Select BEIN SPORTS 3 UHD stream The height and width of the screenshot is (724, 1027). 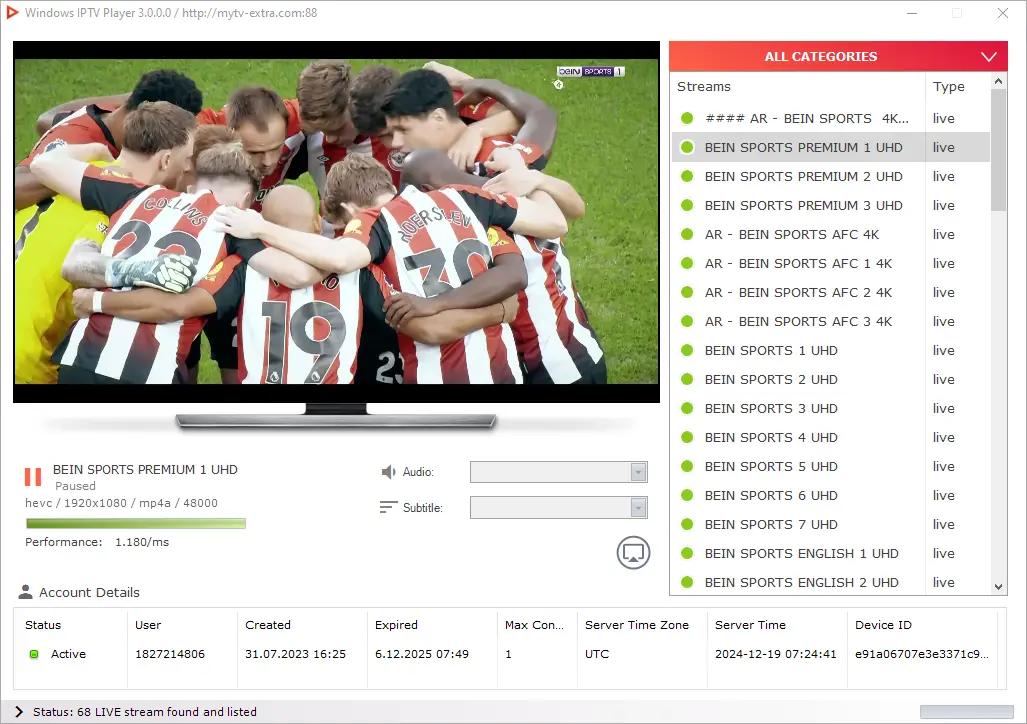(x=831, y=408)
